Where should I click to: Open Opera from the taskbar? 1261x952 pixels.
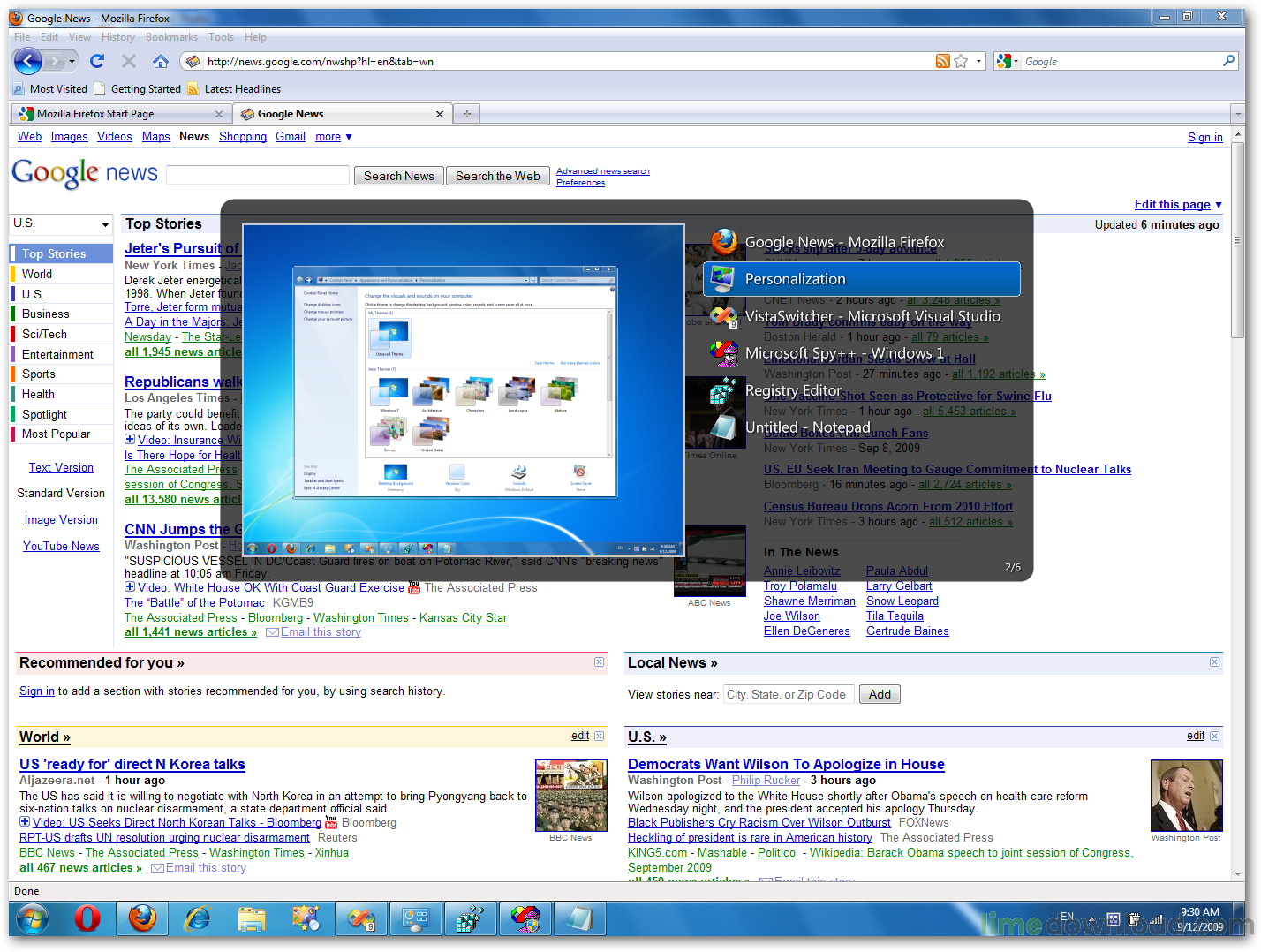[87, 918]
